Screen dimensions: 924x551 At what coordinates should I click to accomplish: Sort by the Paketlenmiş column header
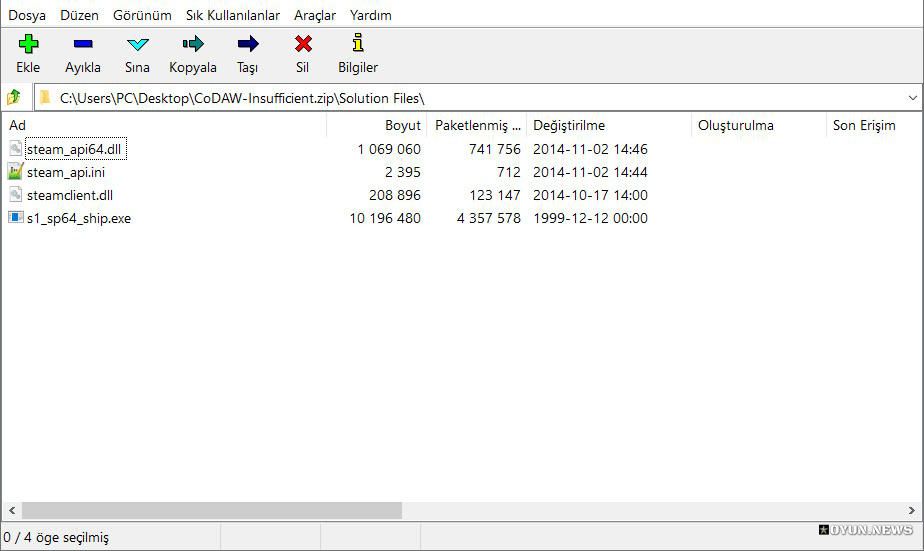click(x=477, y=125)
